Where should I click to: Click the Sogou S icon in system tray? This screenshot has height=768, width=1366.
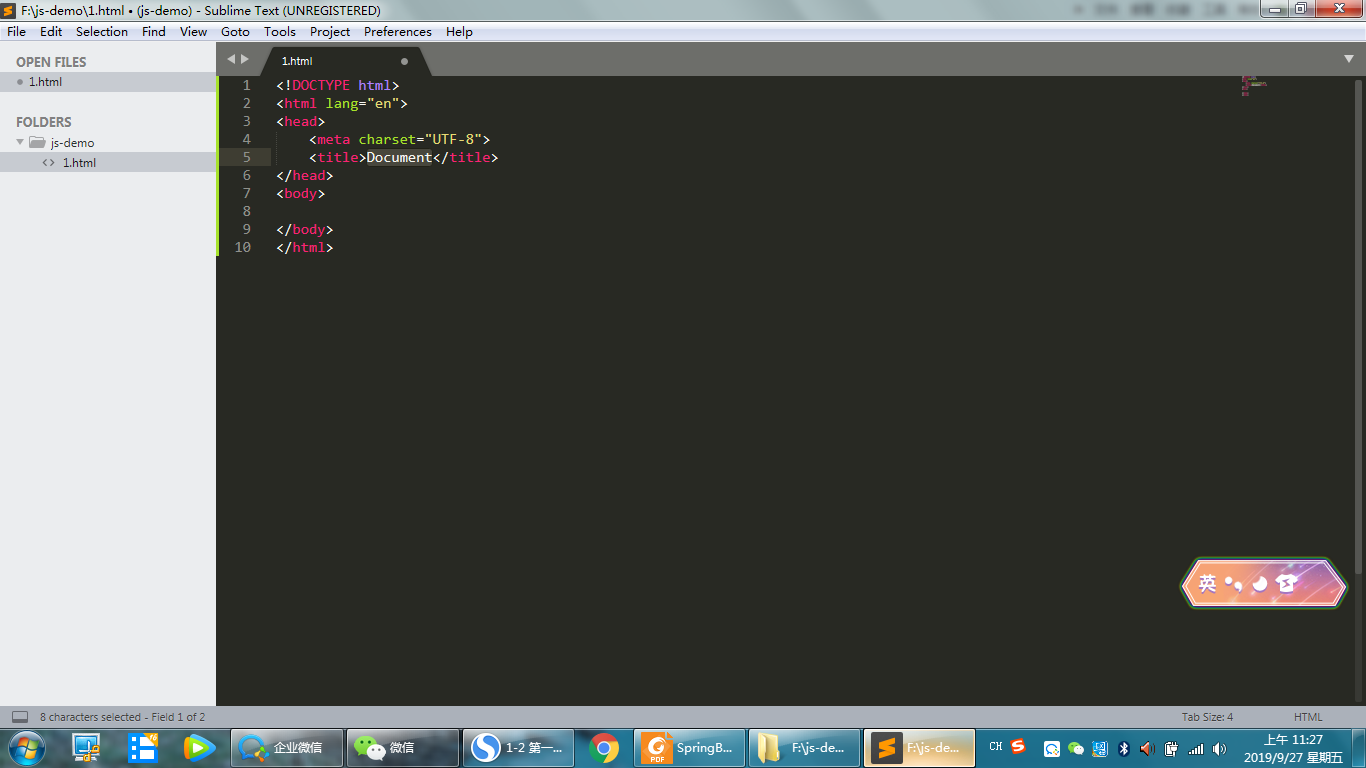click(1018, 746)
